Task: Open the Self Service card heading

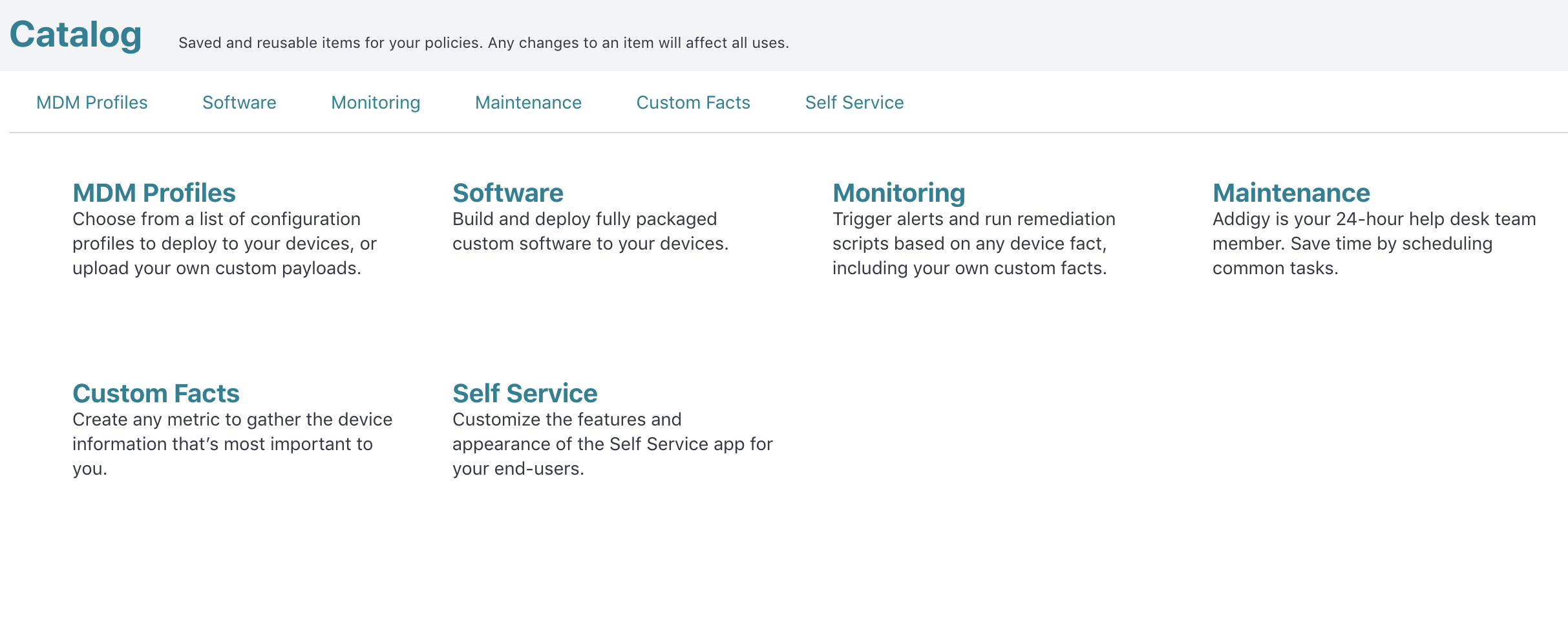Action: pos(525,393)
